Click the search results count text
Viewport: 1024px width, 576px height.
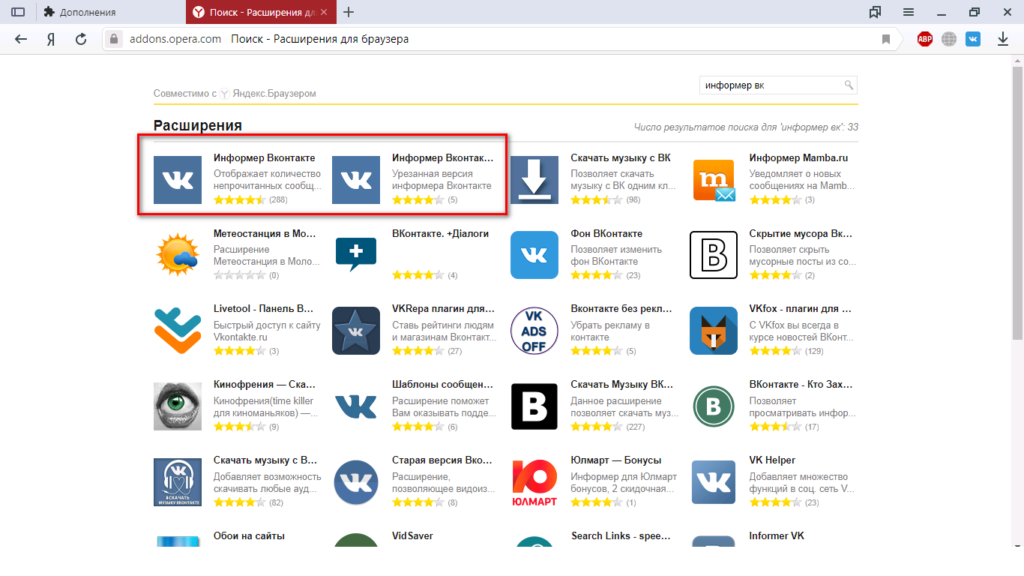click(746, 127)
